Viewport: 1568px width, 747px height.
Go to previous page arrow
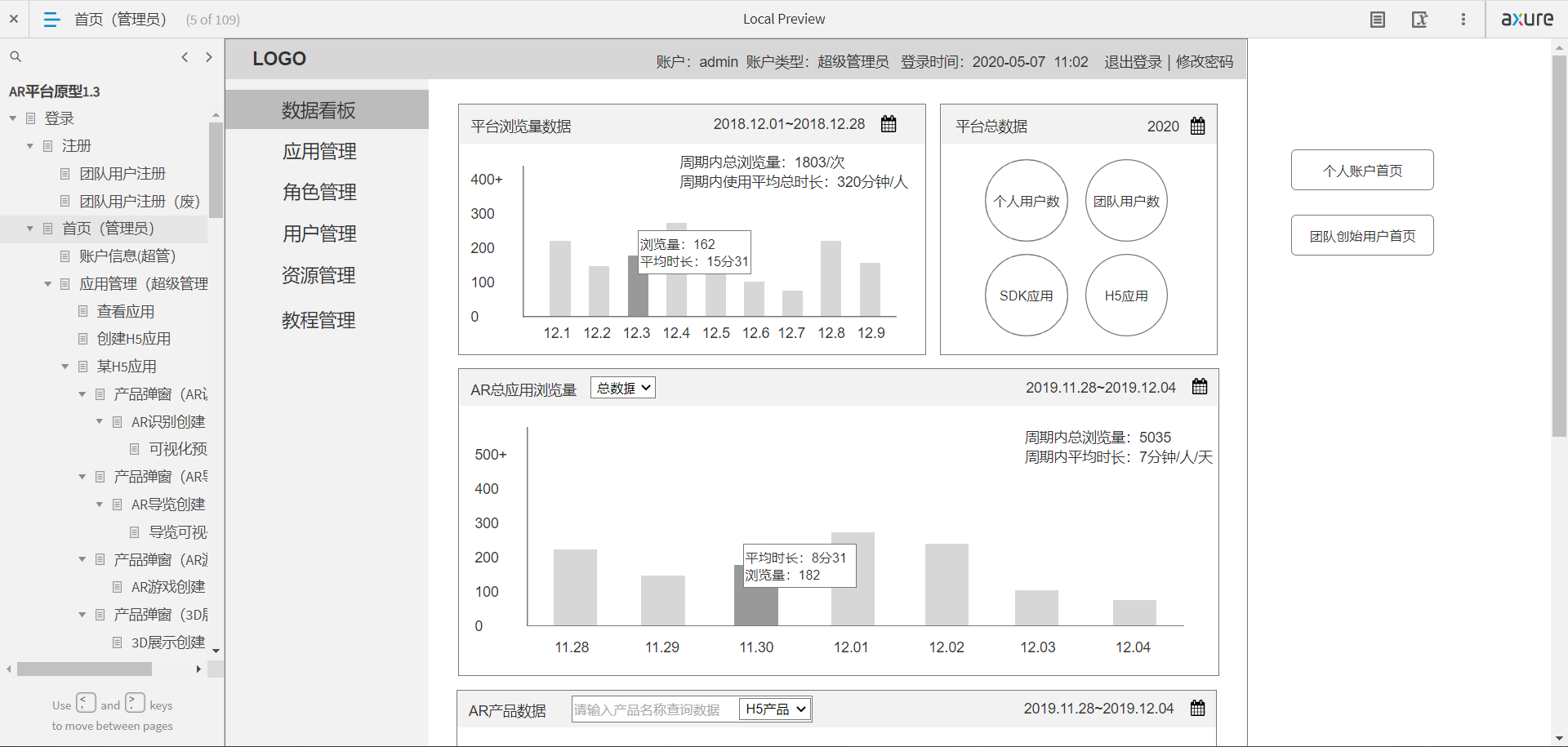pyautogui.click(x=185, y=57)
